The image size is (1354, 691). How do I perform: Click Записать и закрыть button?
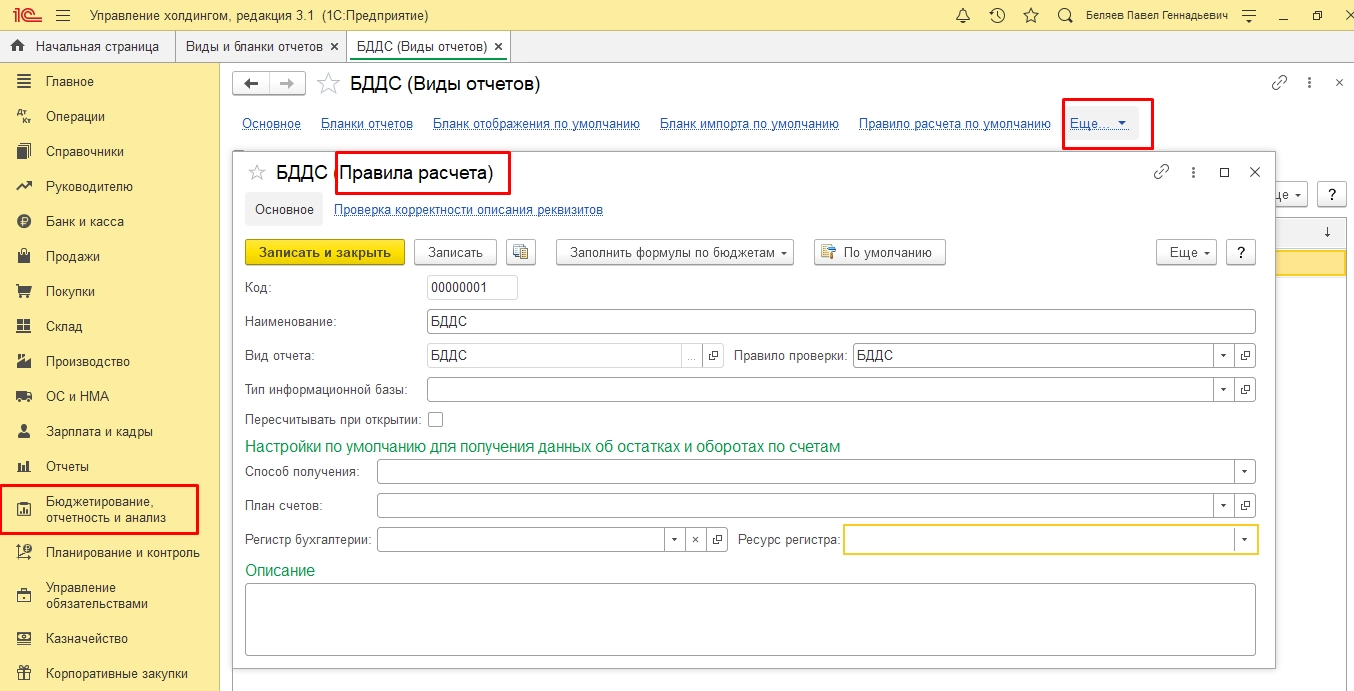click(324, 252)
